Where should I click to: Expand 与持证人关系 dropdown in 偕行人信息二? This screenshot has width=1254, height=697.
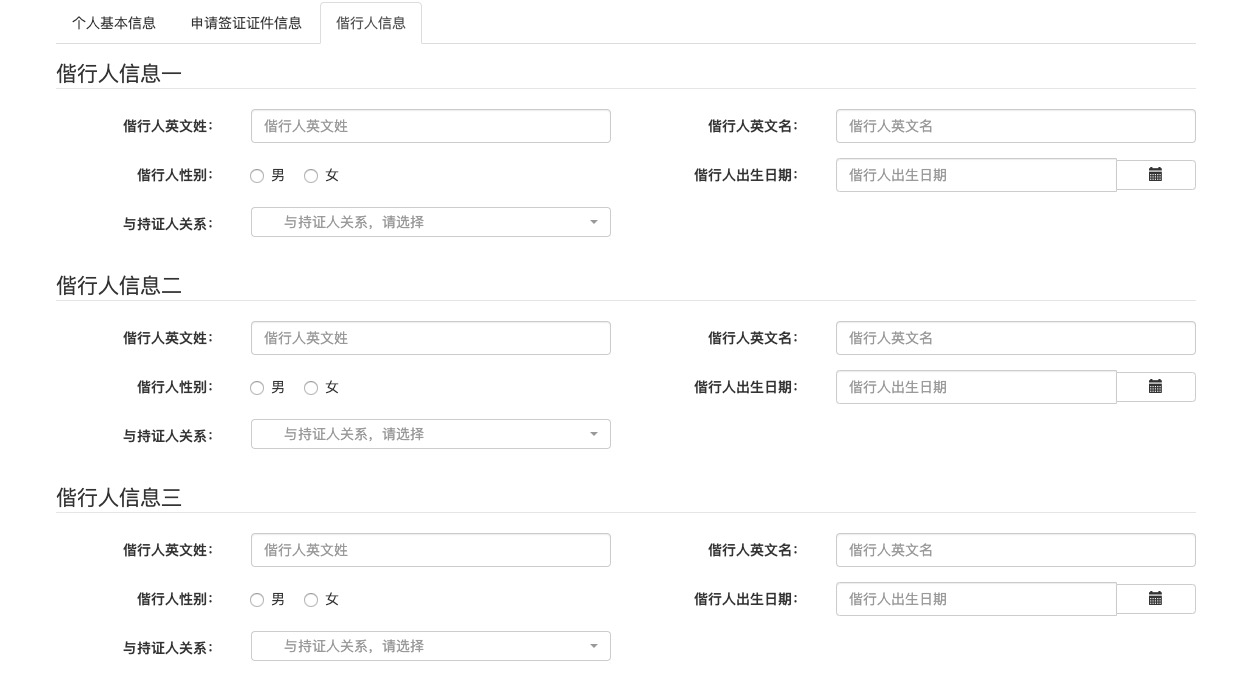[x=430, y=434]
